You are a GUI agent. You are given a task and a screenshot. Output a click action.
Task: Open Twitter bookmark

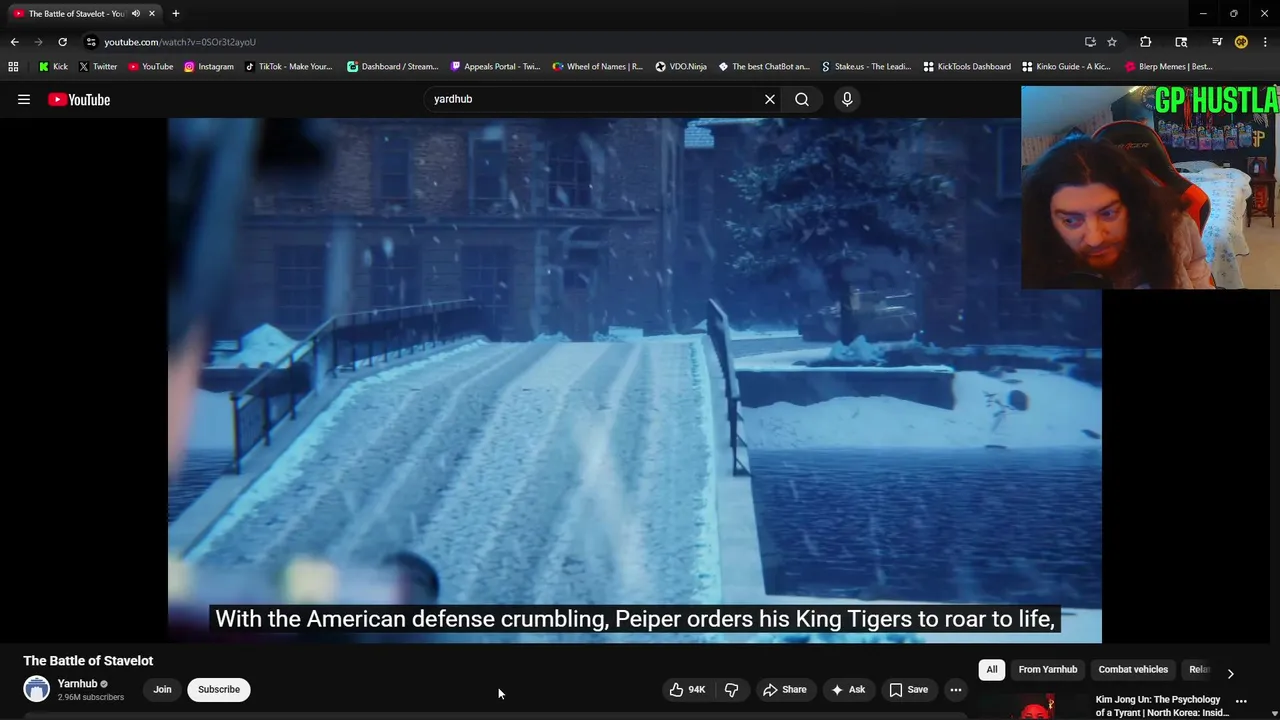coord(97,67)
